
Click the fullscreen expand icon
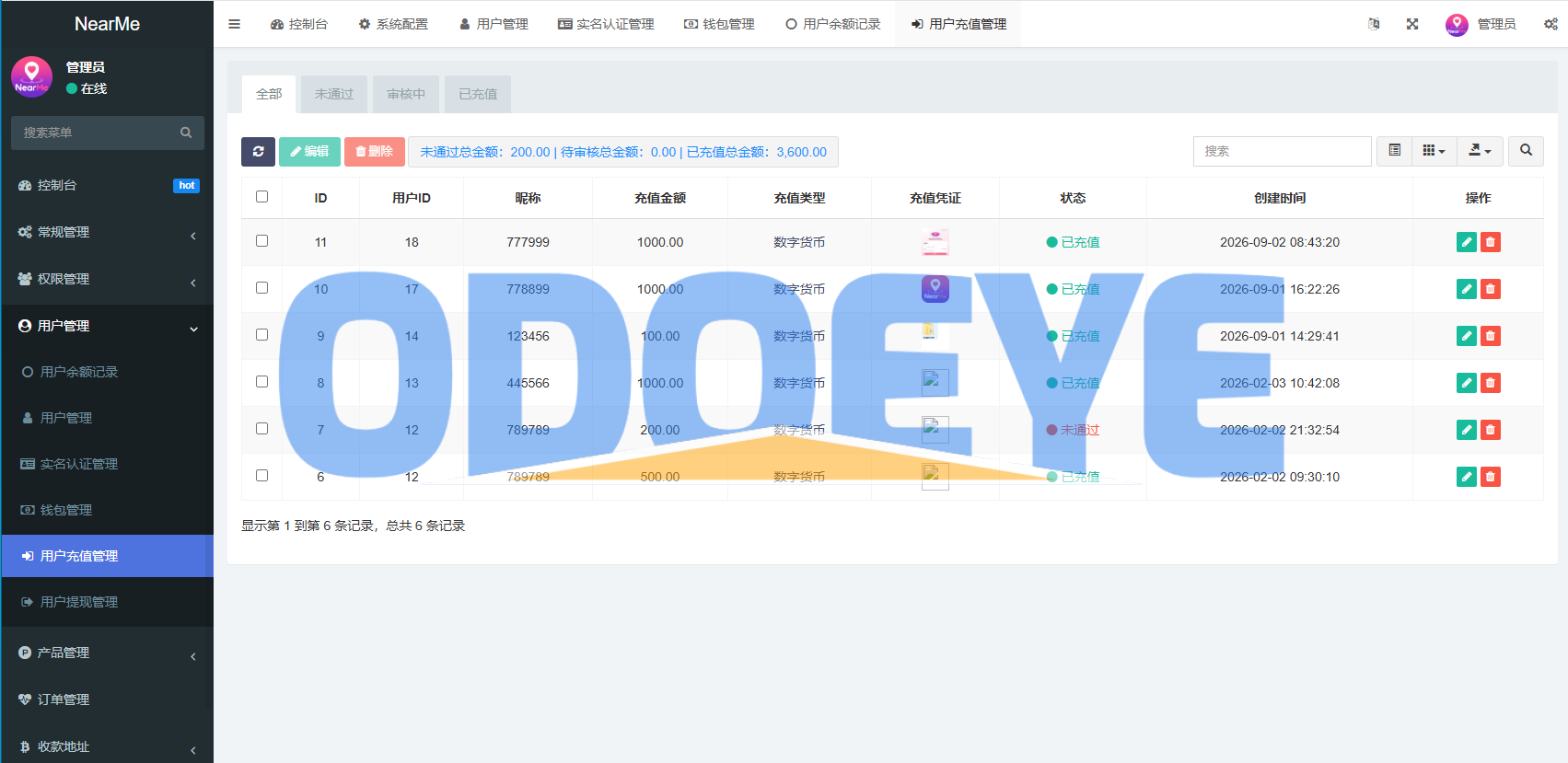click(x=1412, y=24)
